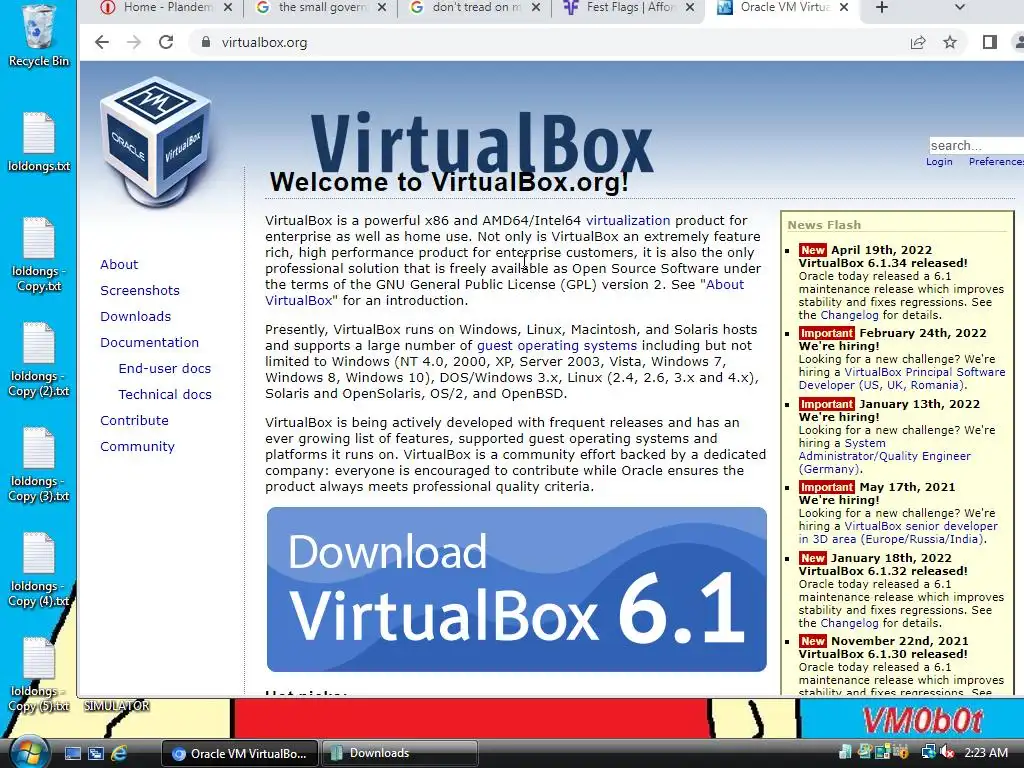The height and width of the screenshot is (768, 1024).
Task: Select loldongs - Copy (4).txt file
Action: (x=39, y=570)
